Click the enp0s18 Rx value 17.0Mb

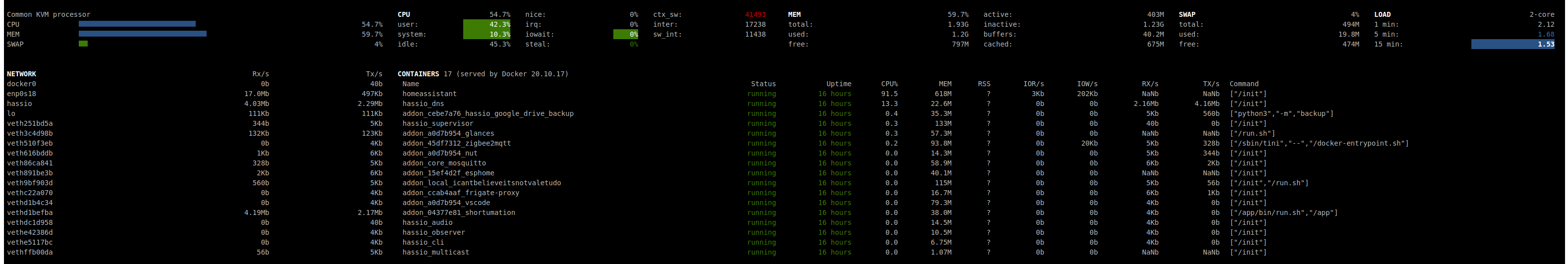point(256,94)
